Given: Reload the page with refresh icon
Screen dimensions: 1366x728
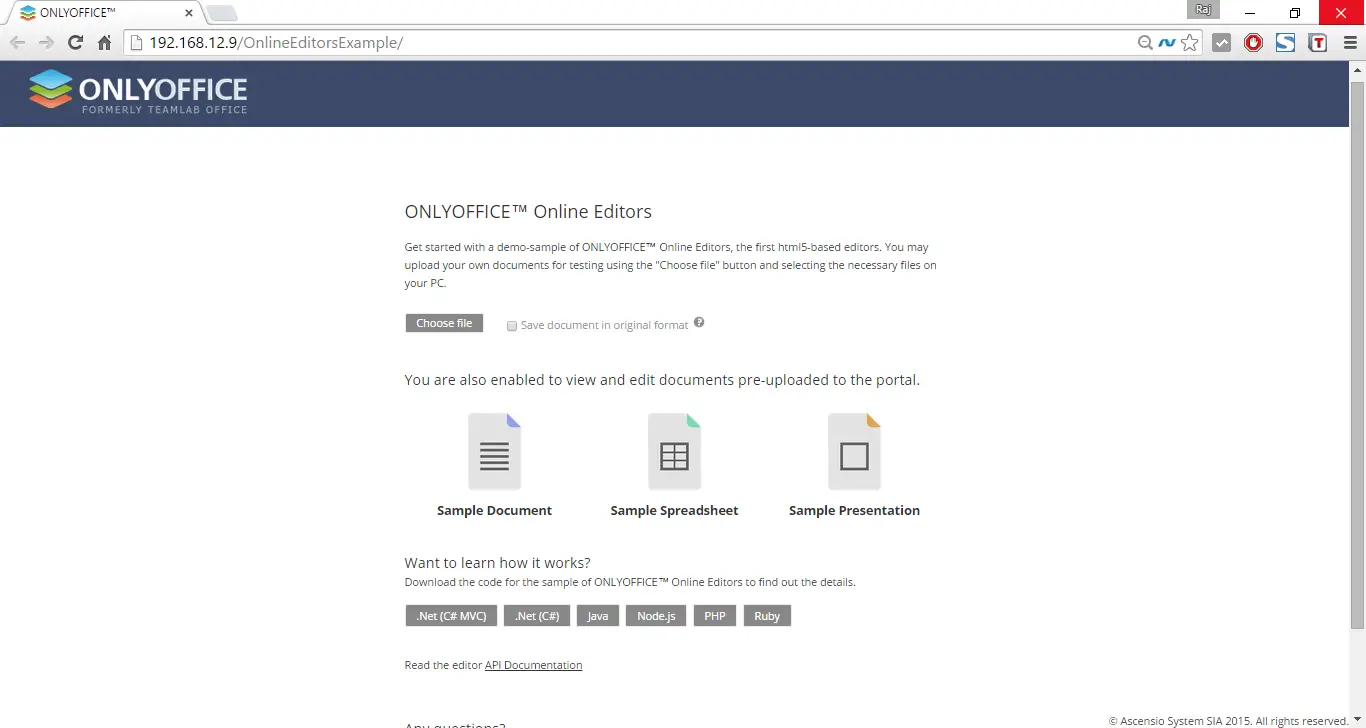Looking at the screenshot, I should pyautogui.click(x=75, y=43).
